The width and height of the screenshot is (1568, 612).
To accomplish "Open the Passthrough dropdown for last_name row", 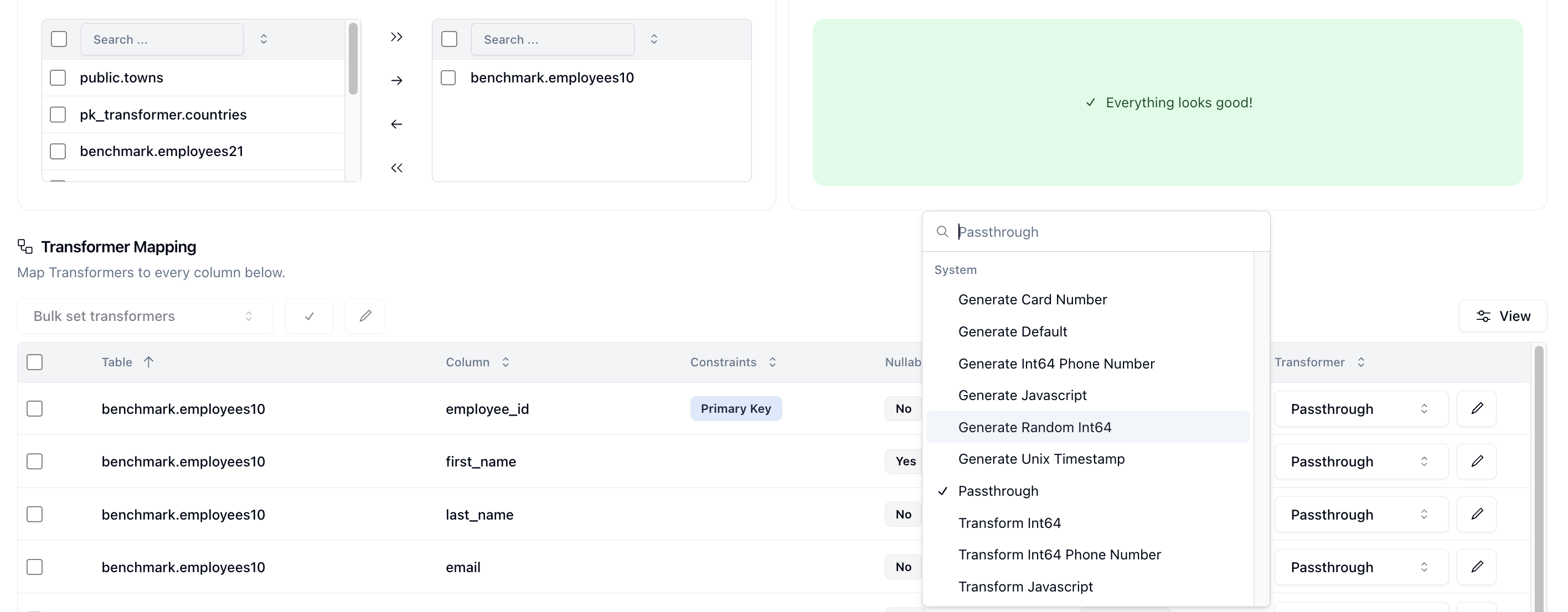I will pyautogui.click(x=1361, y=514).
